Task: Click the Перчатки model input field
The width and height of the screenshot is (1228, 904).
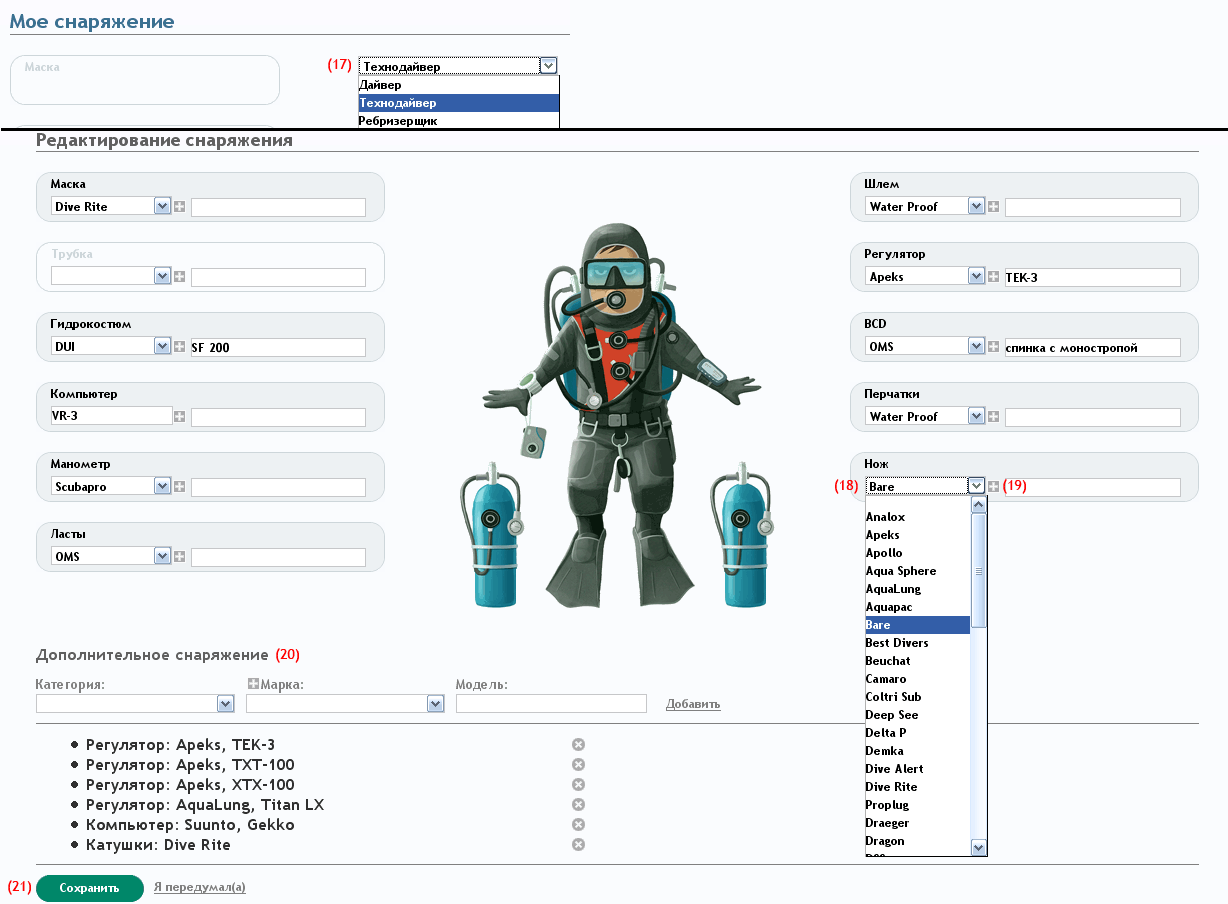Action: 1092,417
